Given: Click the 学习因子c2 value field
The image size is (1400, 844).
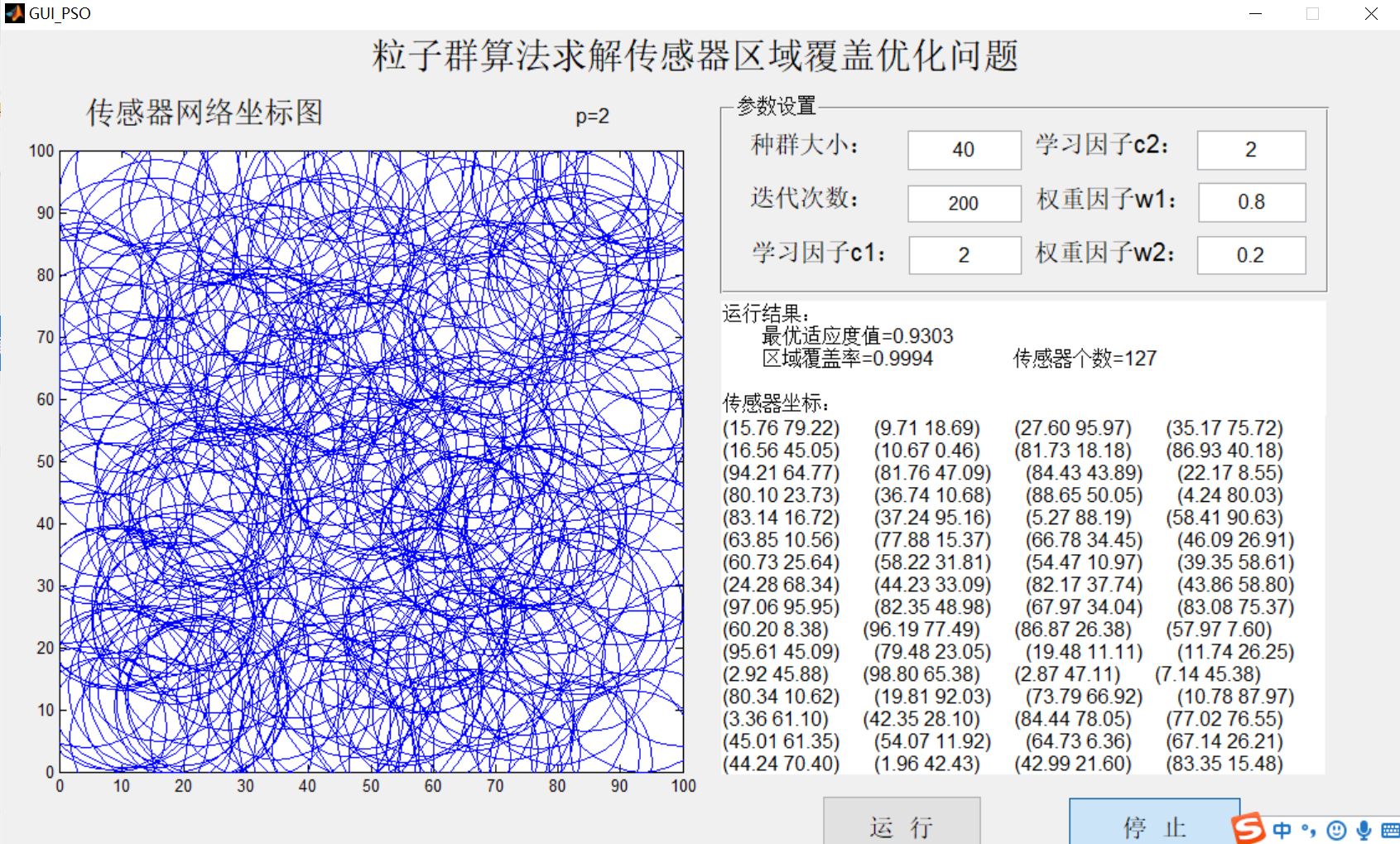Looking at the screenshot, I should (x=1250, y=150).
